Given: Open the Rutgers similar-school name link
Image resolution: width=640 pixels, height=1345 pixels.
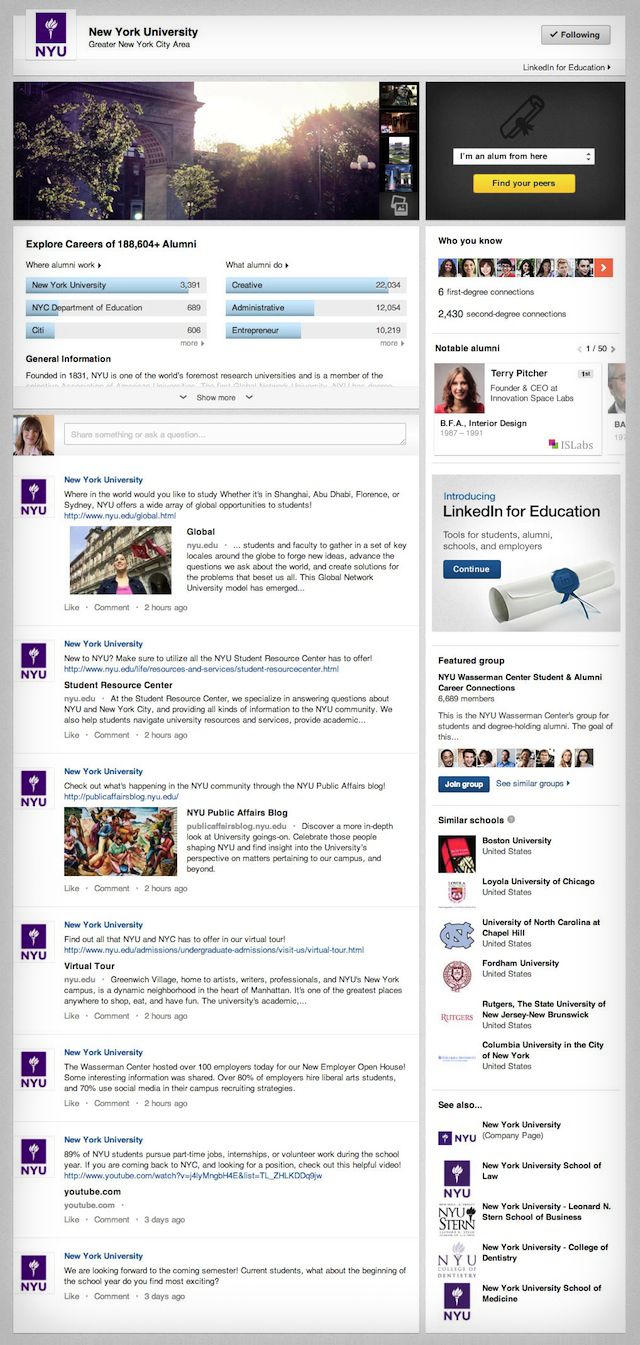Looking at the screenshot, I should [544, 1009].
